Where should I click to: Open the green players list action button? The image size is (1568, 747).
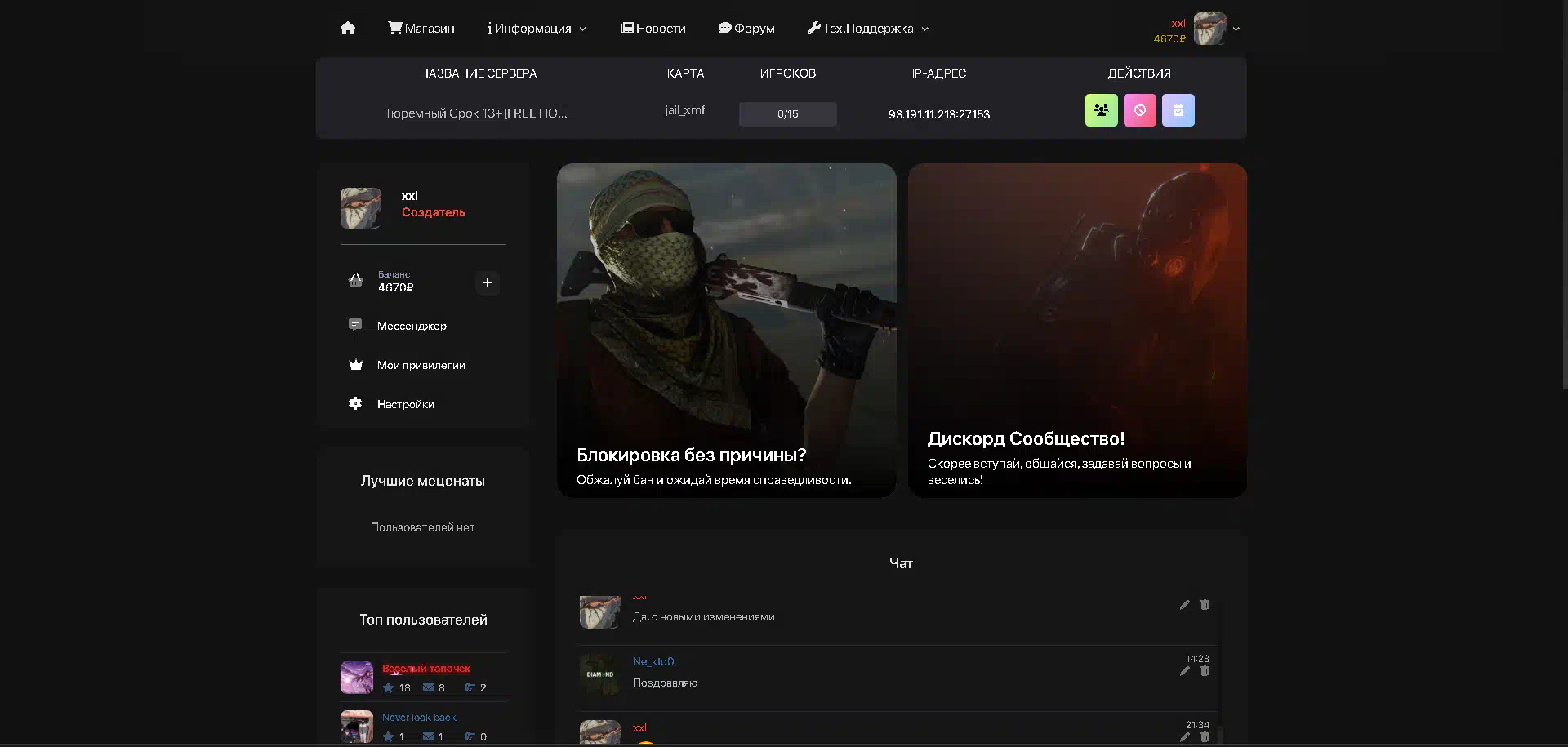pyautogui.click(x=1101, y=110)
